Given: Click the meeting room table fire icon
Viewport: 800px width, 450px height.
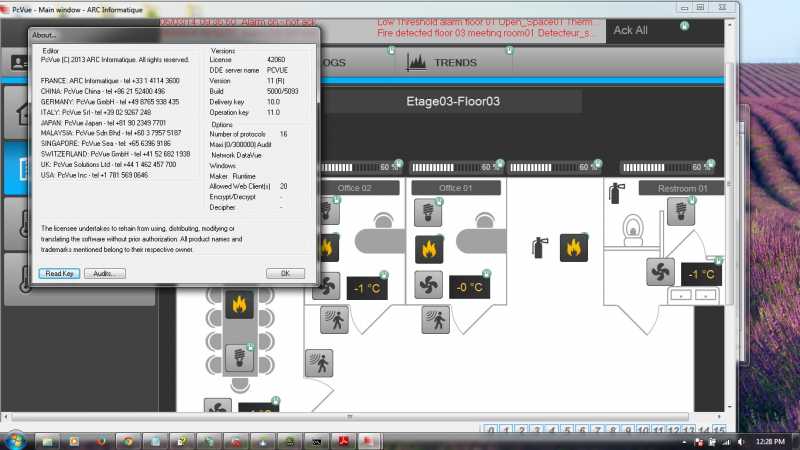Looking at the screenshot, I should 239,305.
